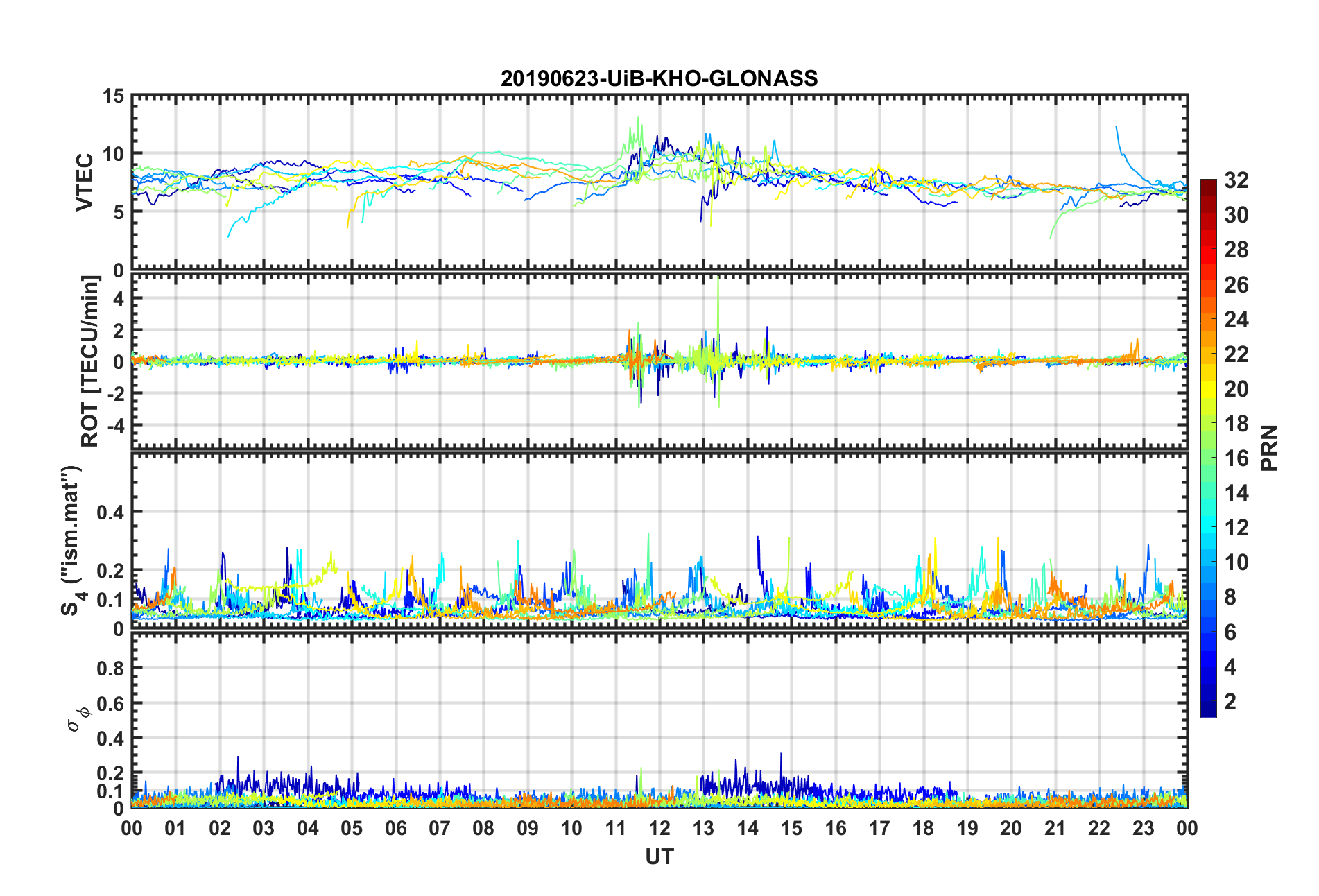
Task: Click the PRN colorbar label
Action: click(1269, 448)
